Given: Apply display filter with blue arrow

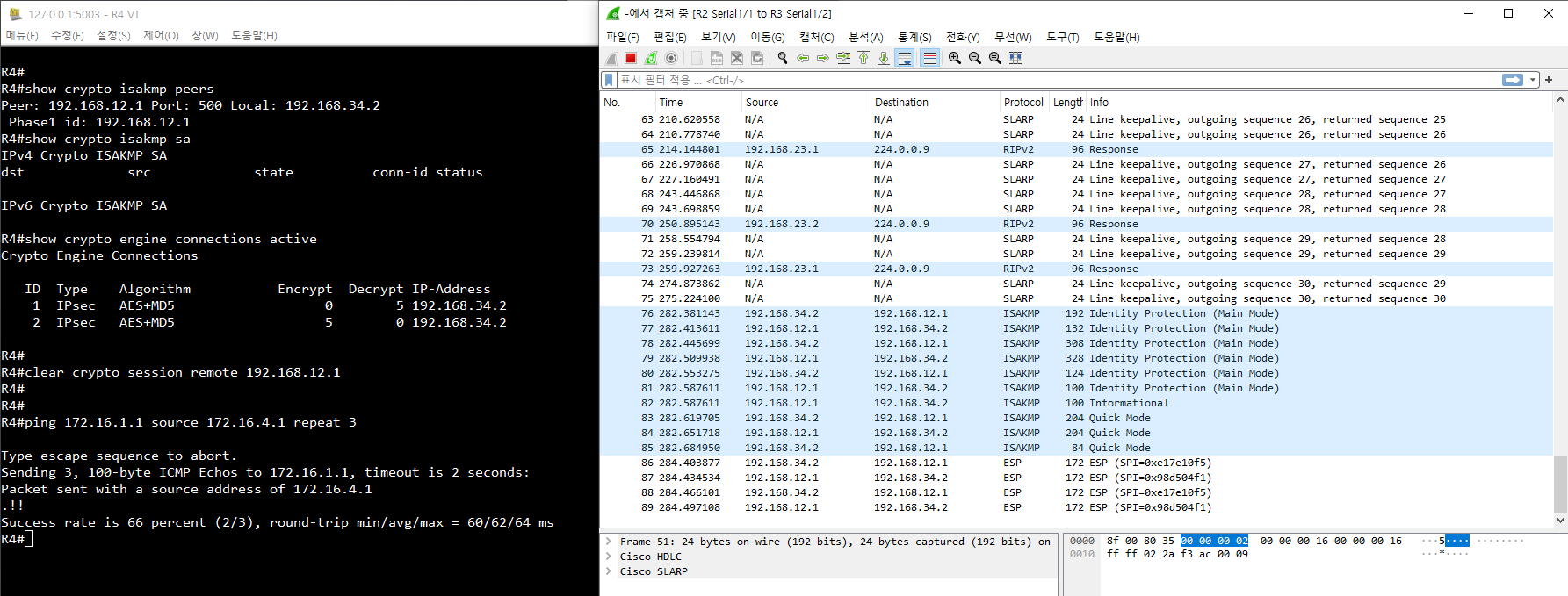Looking at the screenshot, I should (x=1513, y=80).
